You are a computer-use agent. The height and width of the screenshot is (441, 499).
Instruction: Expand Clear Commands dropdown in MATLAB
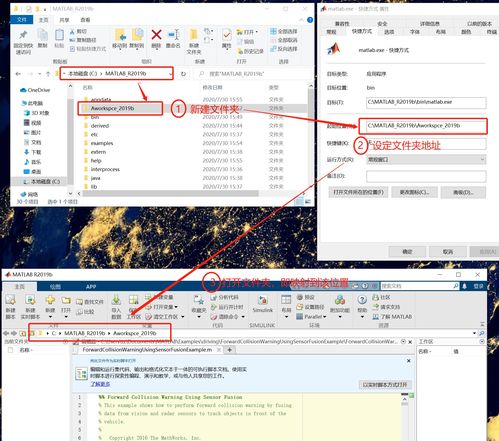tap(243, 317)
